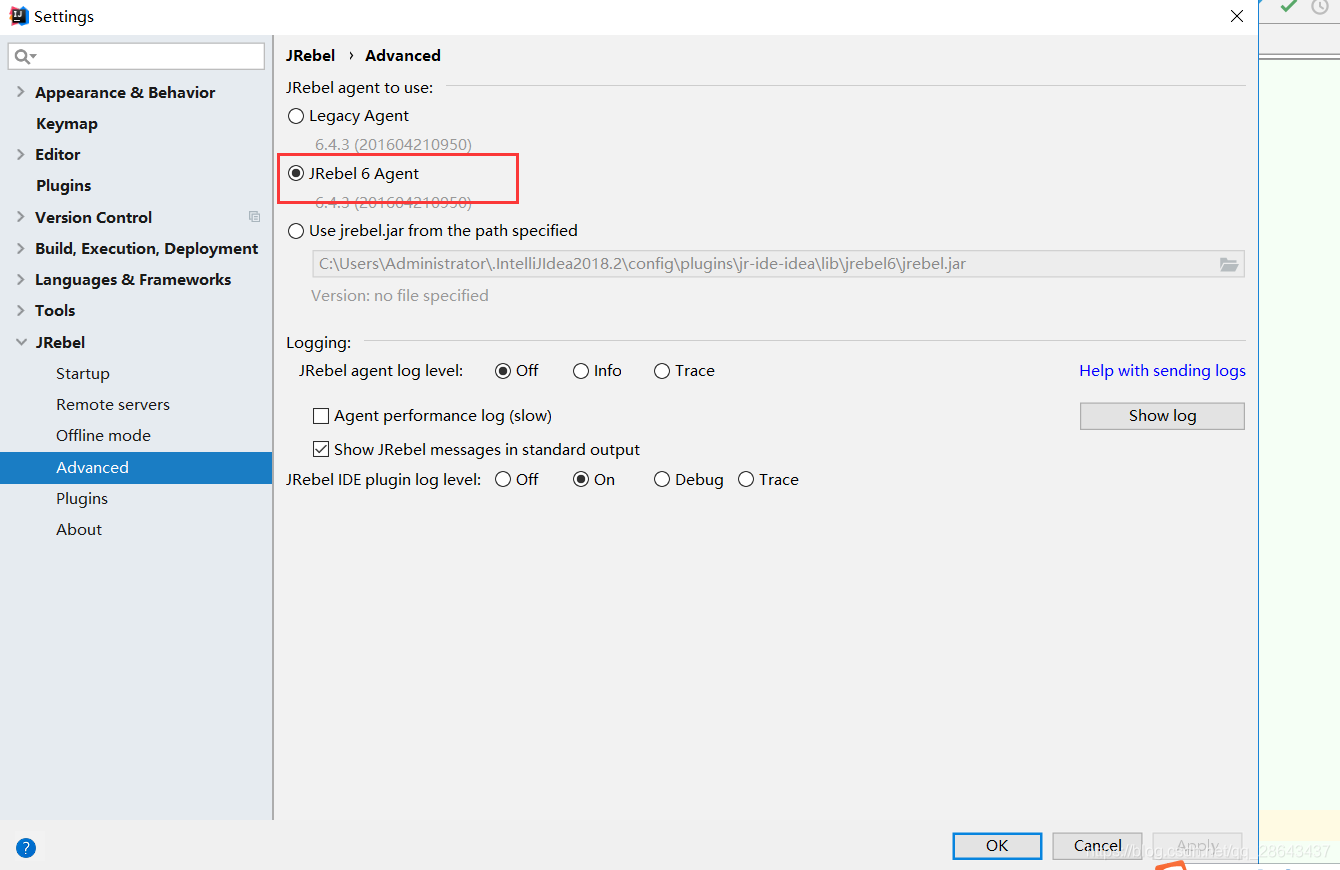Select the JRebel 6 Agent radio button

click(x=296, y=173)
